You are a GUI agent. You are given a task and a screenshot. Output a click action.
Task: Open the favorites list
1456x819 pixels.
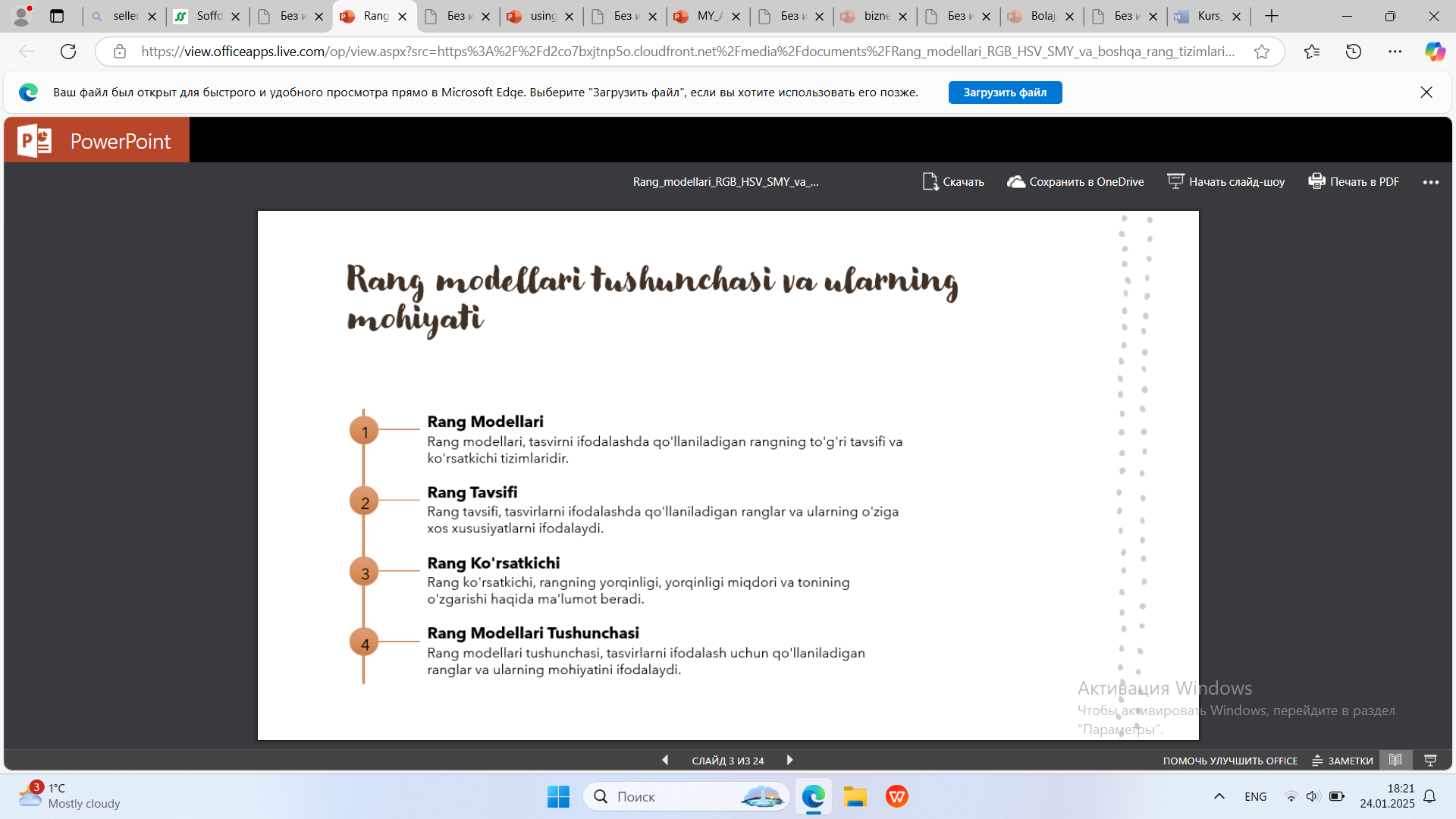[x=1312, y=52]
